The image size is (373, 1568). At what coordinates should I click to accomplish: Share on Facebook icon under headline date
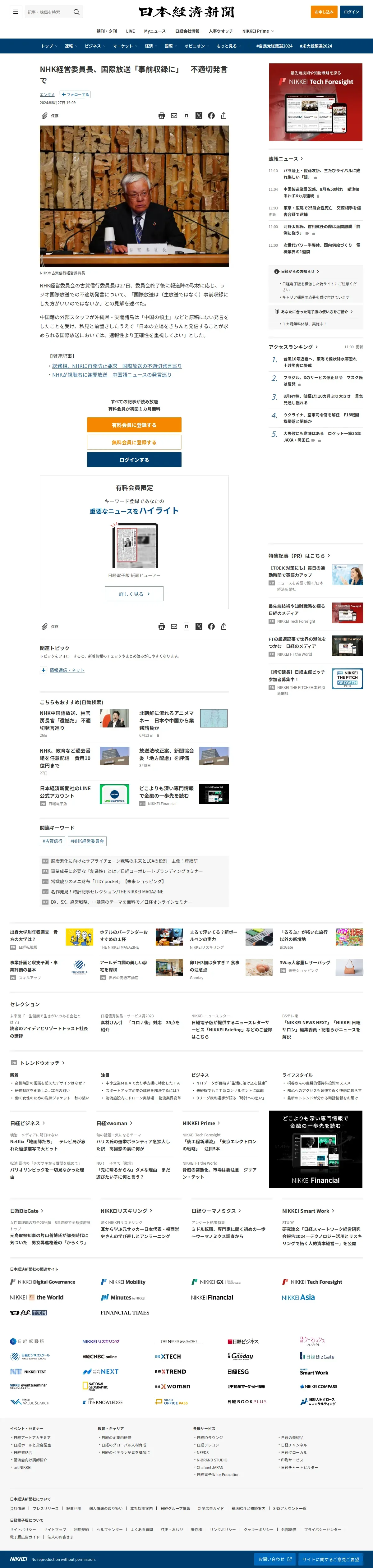click(211, 116)
